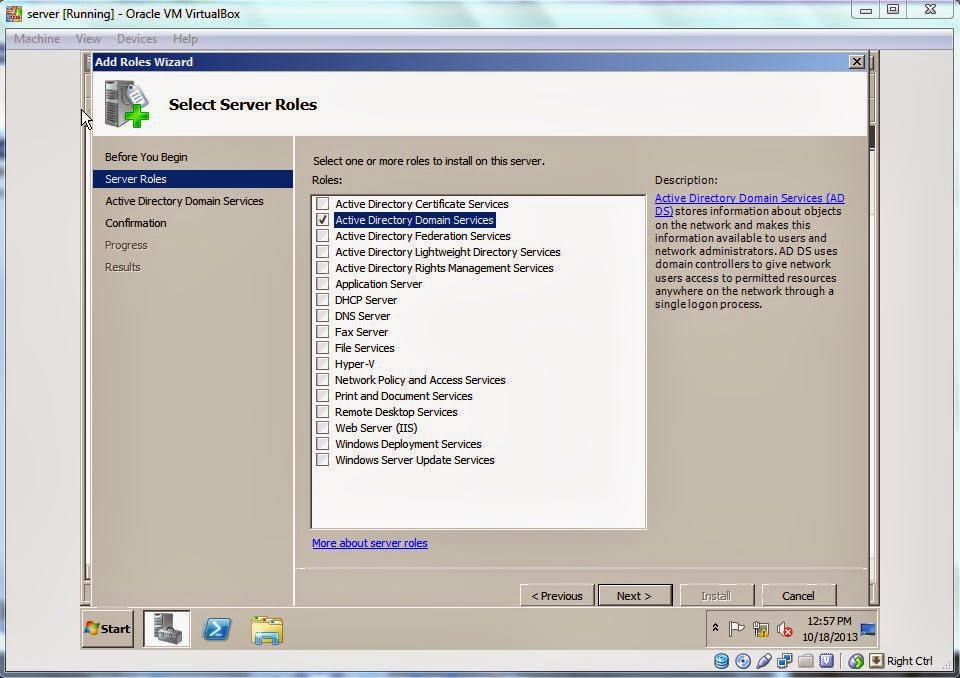Viewport: 960px width, 678px height.
Task: Open the 12:57 PM clock and date
Action: (830, 629)
